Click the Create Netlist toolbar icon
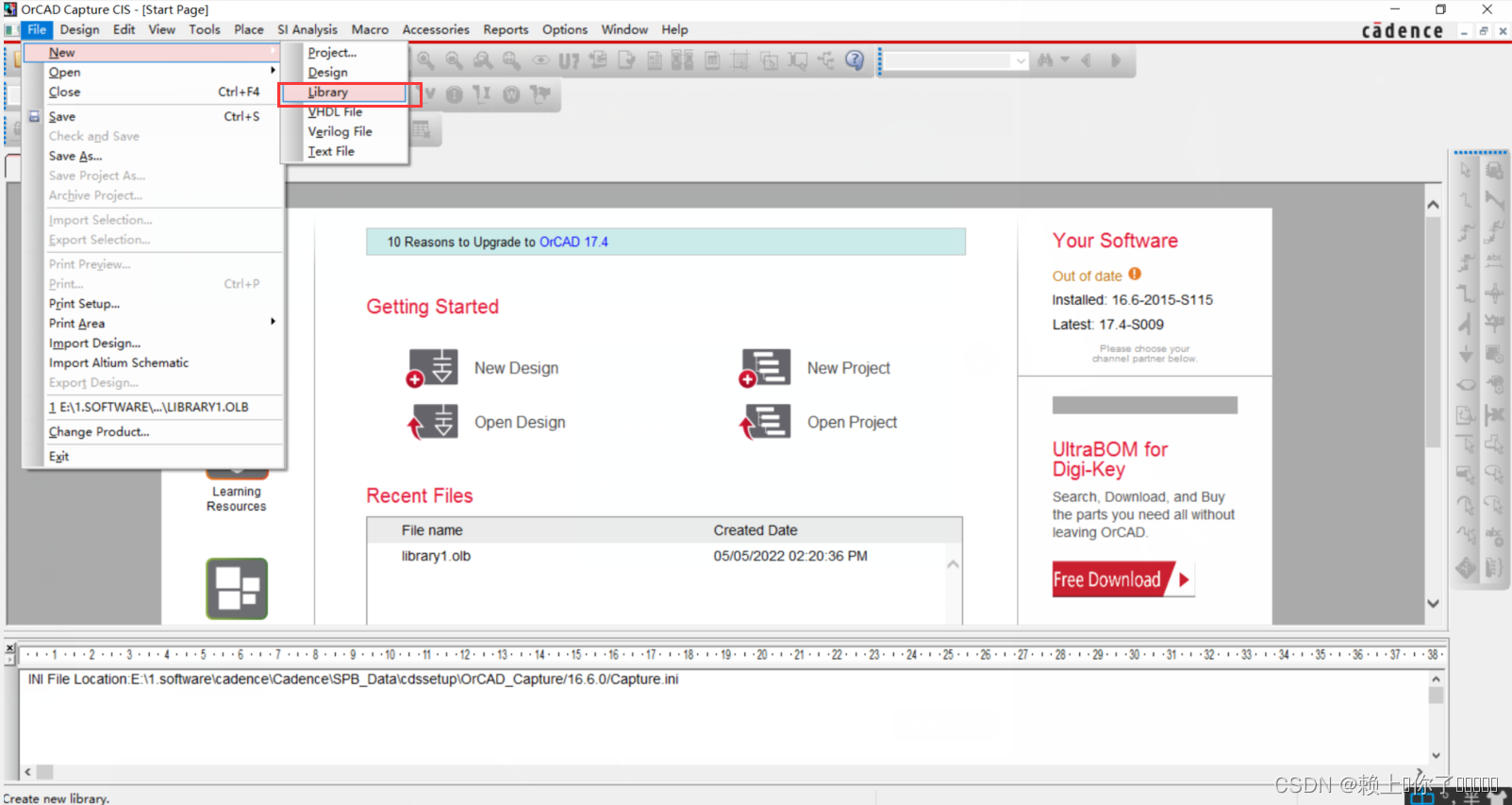This screenshot has width=1512, height=805. (x=655, y=60)
